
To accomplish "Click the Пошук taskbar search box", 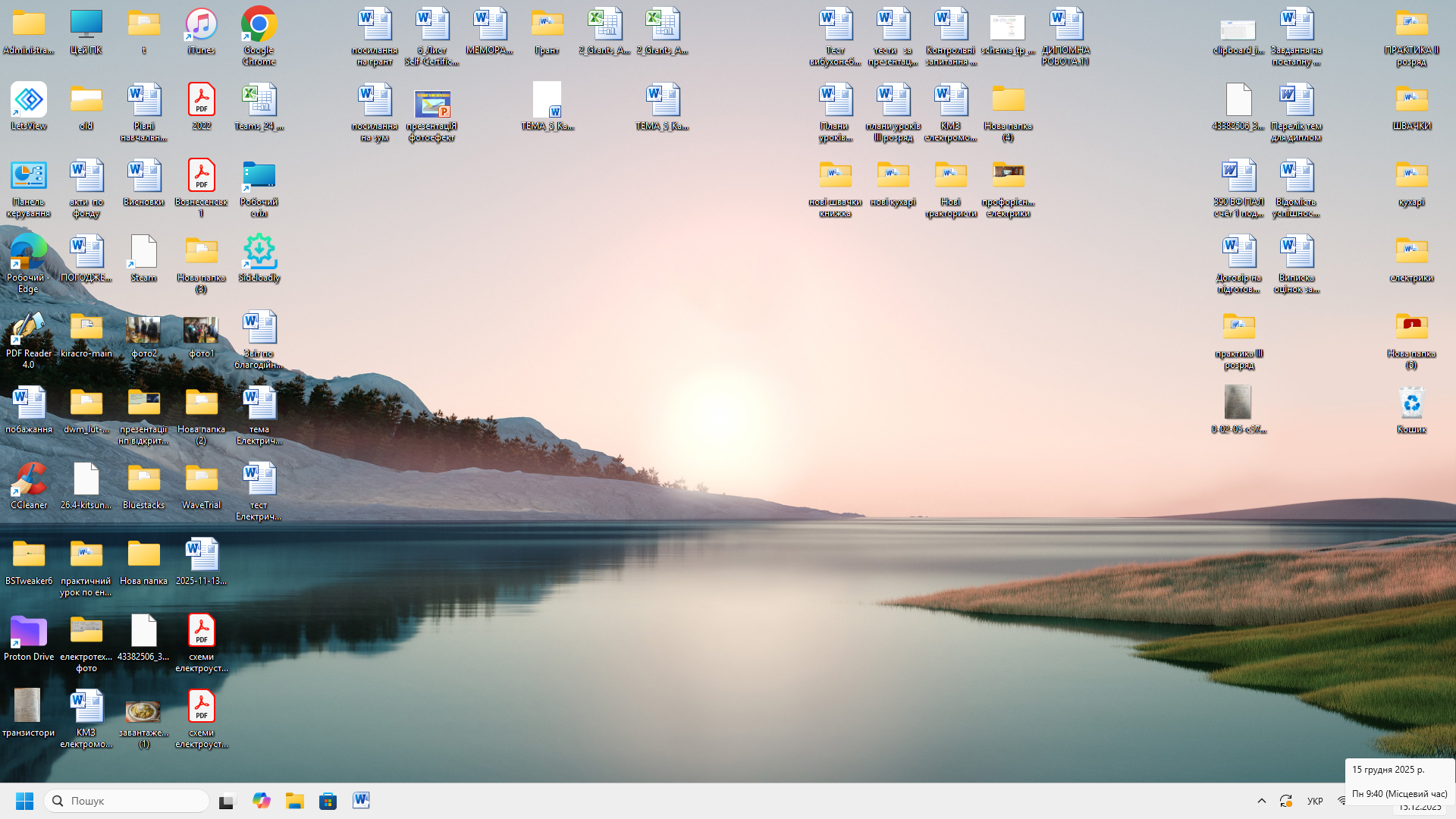I will (127, 801).
